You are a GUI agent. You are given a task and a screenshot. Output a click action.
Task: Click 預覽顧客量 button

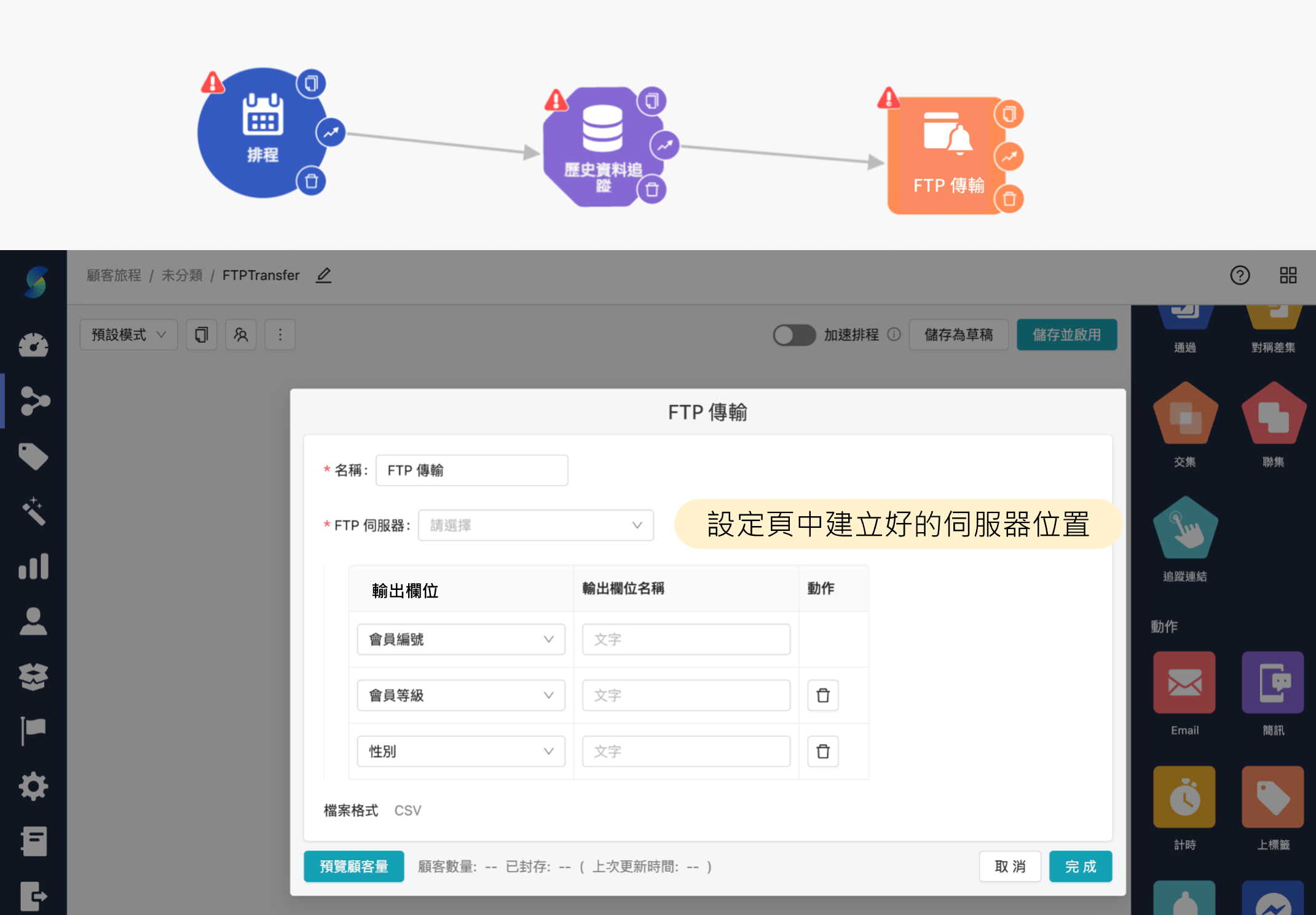pos(353,866)
